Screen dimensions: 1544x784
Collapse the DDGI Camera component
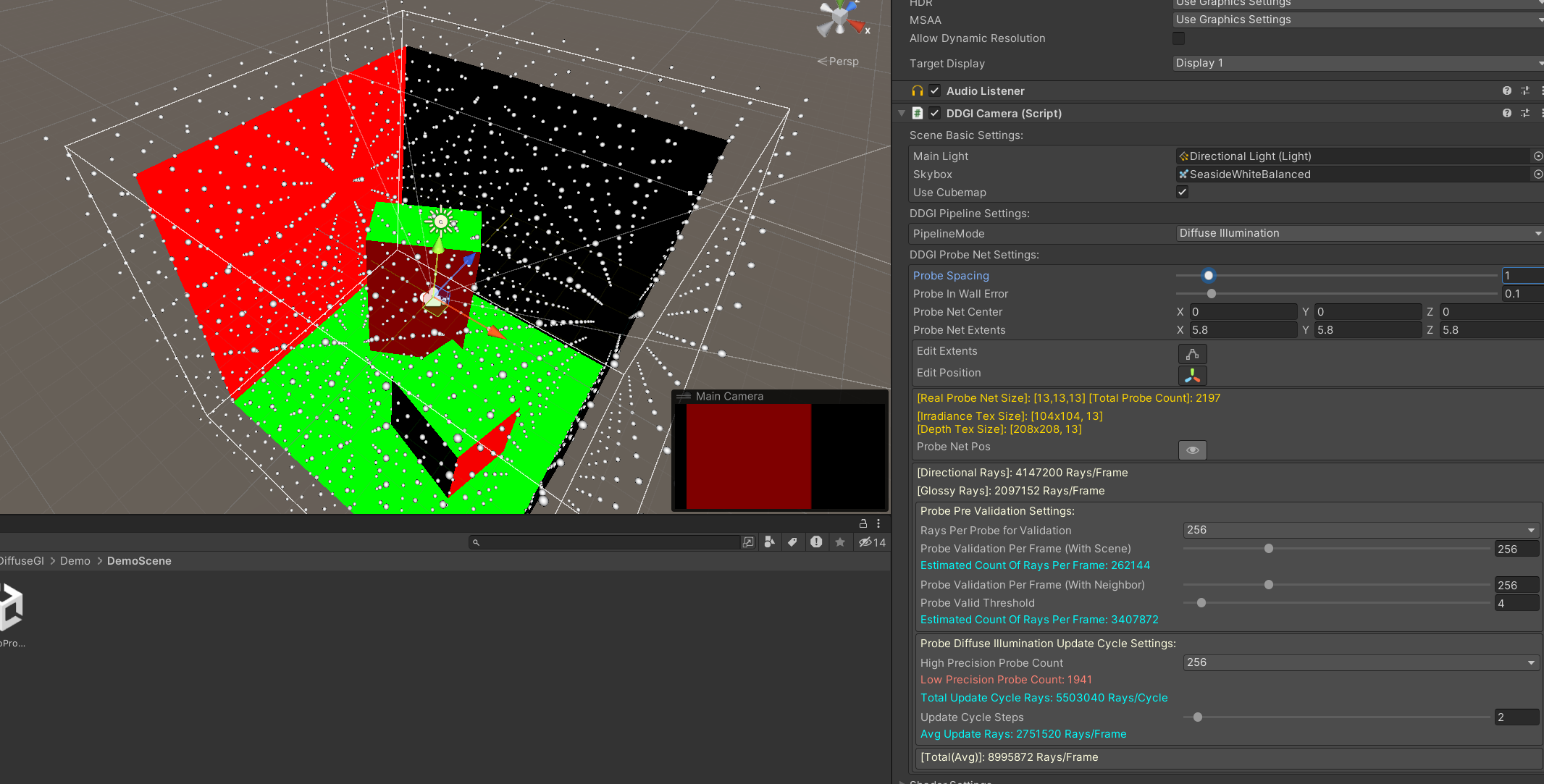click(902, 113)
